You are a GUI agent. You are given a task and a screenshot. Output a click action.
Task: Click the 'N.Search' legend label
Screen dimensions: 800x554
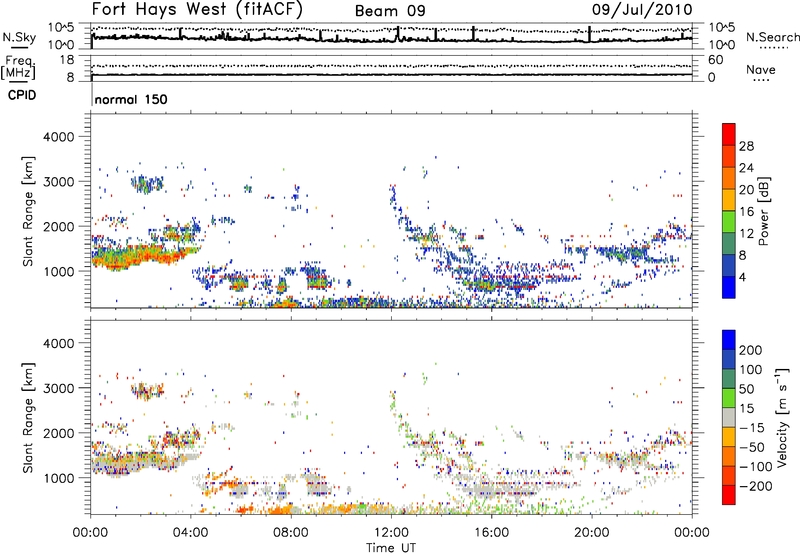tap(772, 37)
